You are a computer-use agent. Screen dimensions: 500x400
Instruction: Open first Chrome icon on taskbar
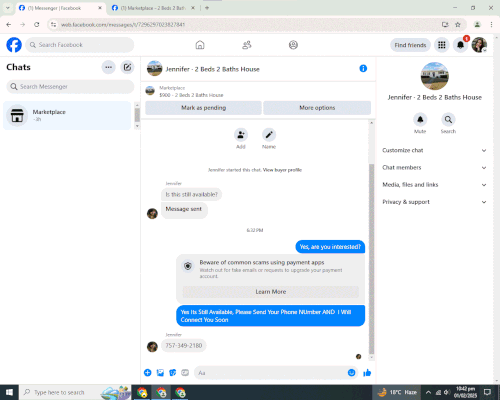(142, 392)
